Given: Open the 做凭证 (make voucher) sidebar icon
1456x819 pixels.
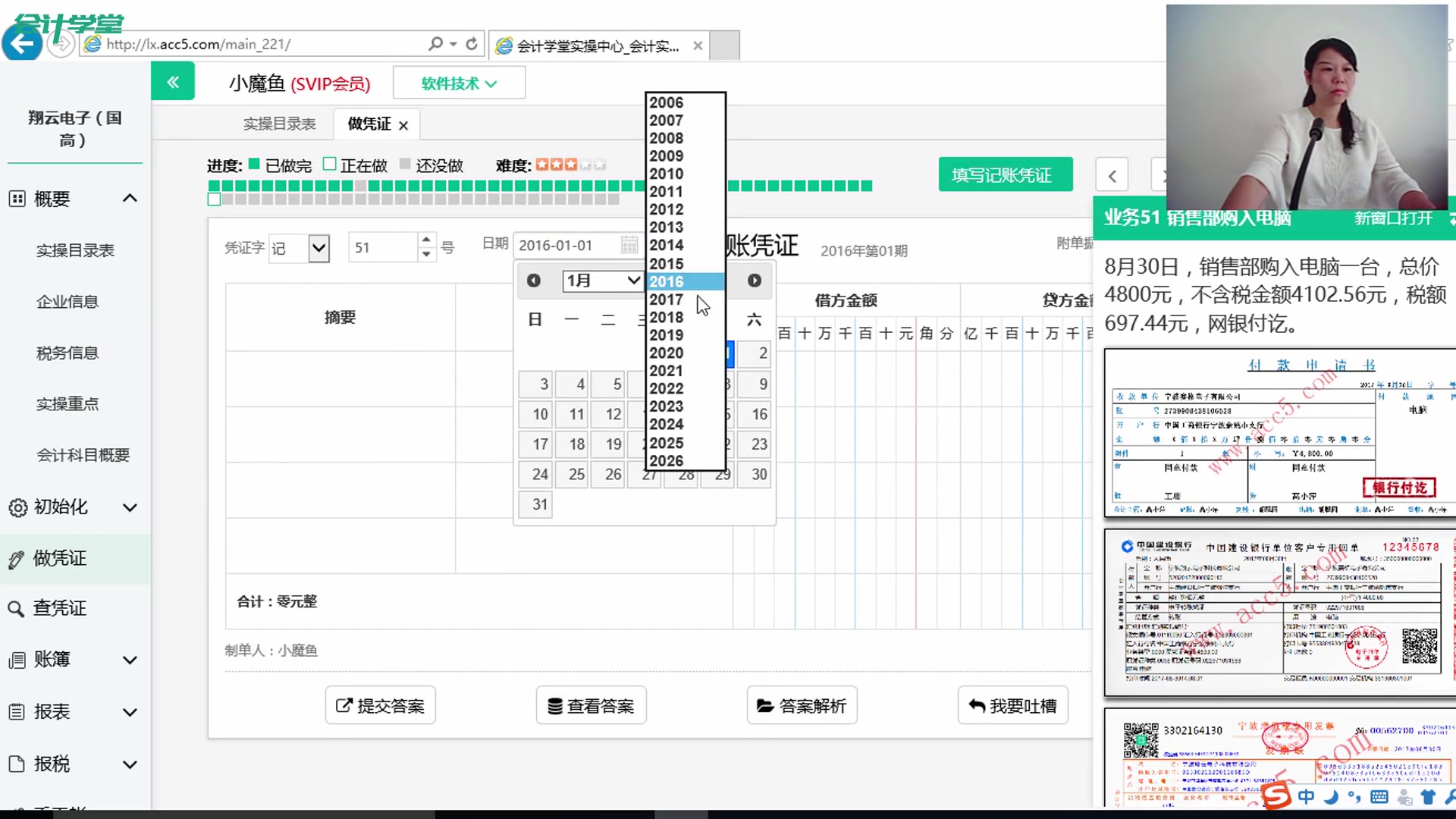Looking at the screenshot, I should point(18,558).
